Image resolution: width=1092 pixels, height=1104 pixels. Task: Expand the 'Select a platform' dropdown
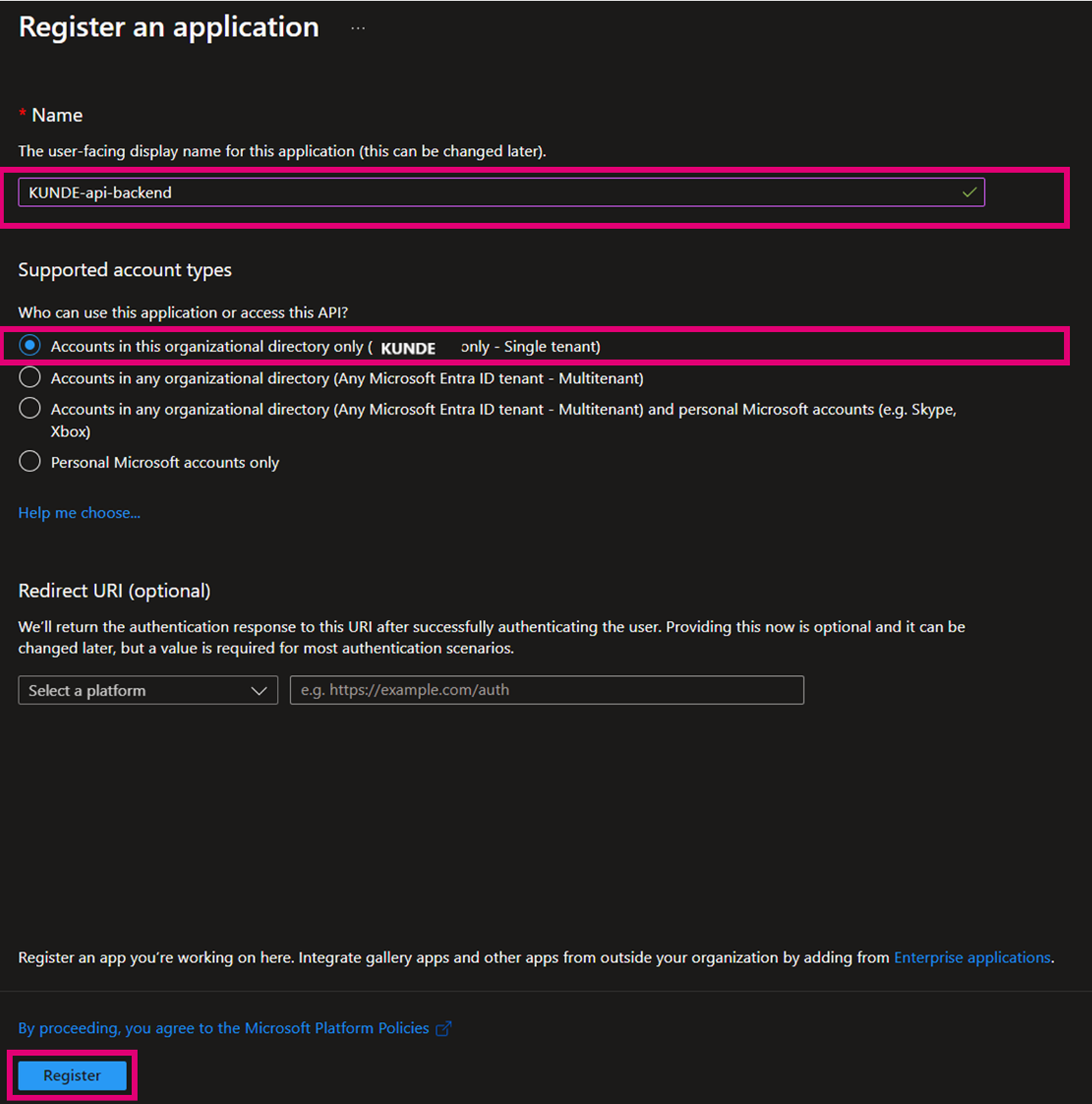(x=147, y=691)
